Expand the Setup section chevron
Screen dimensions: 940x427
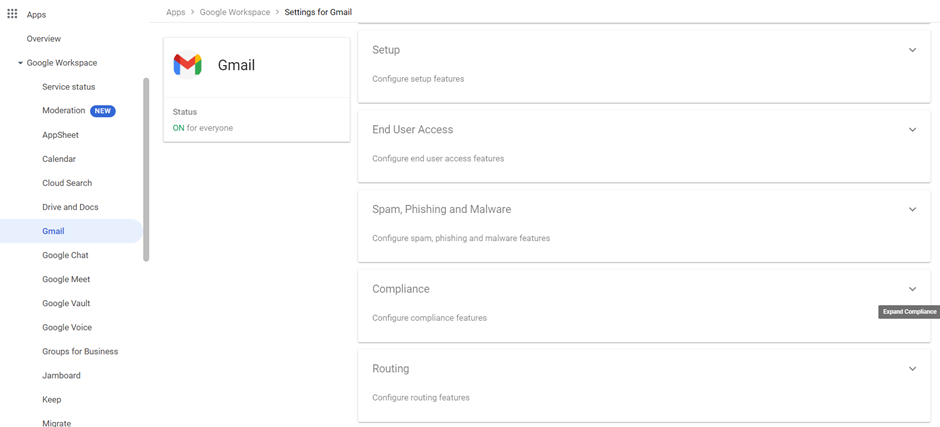click(x=912, y=50)
